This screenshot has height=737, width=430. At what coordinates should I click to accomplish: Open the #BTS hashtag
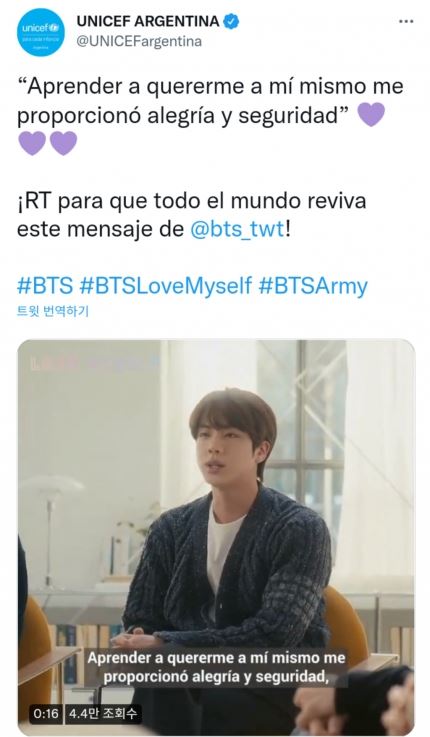point(45,286)
